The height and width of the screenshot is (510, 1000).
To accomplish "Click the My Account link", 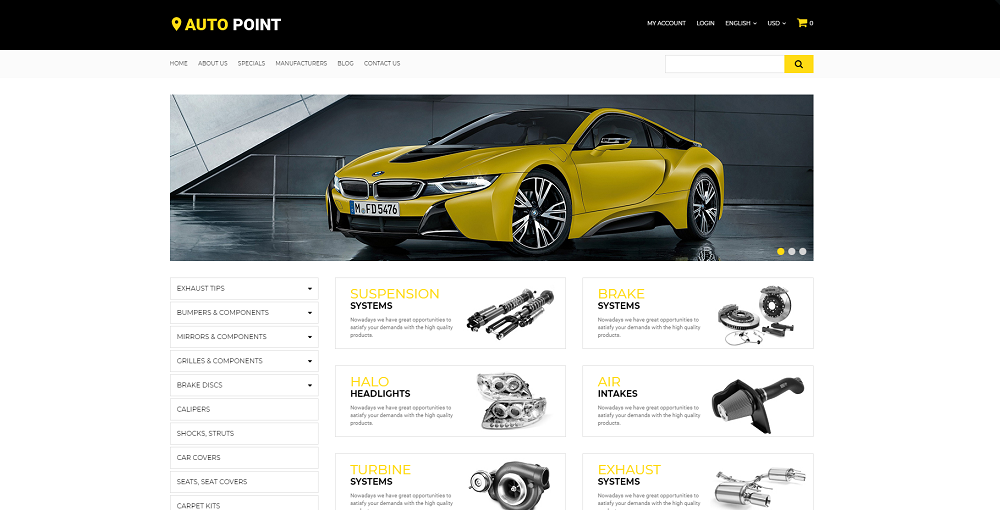I will click(666, 23).
